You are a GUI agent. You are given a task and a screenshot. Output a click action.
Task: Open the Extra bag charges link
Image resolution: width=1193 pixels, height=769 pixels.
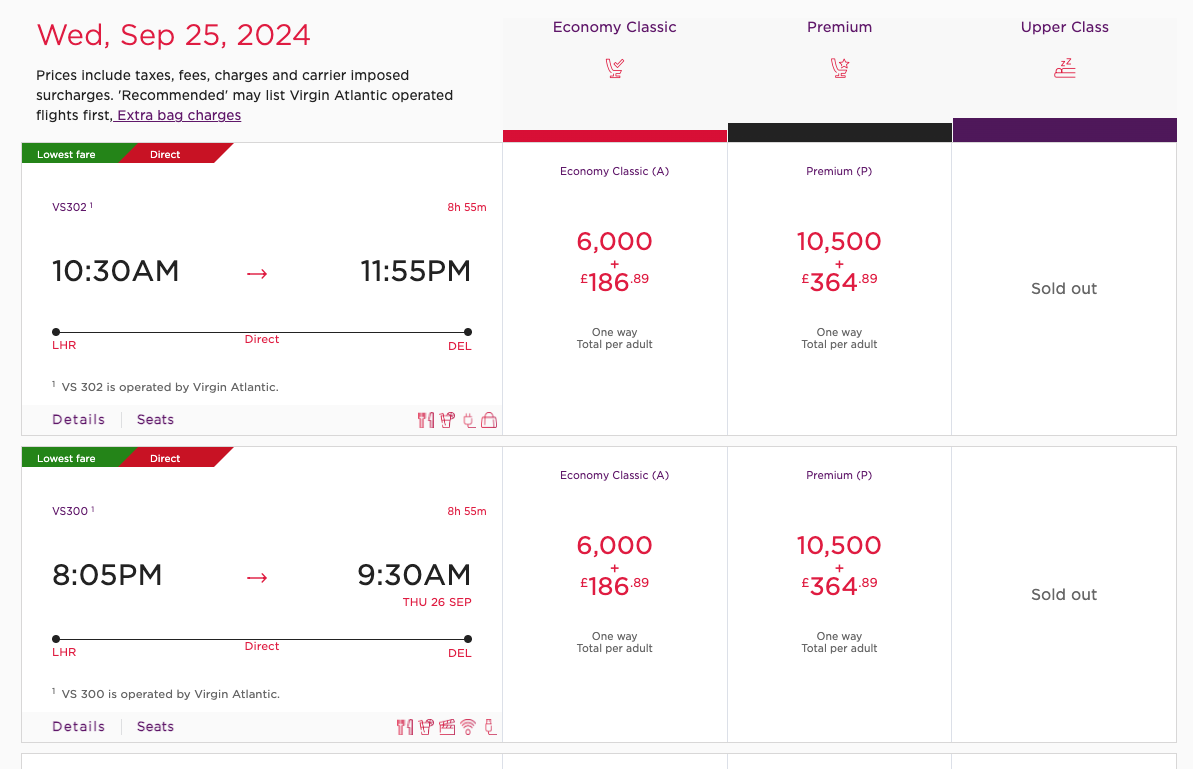pyautogui.click(x=178, y=115)
